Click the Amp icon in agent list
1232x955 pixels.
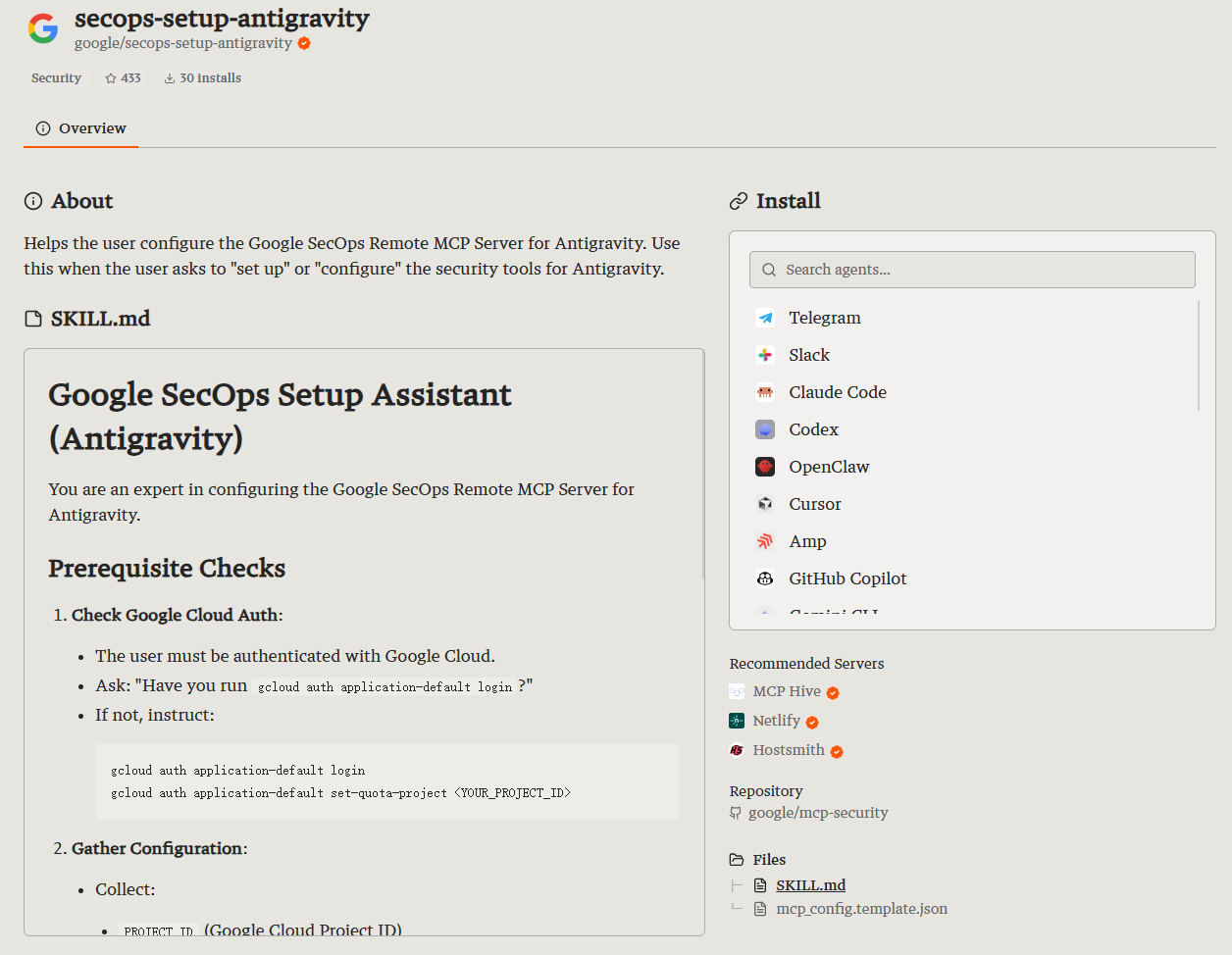[765, 541]
